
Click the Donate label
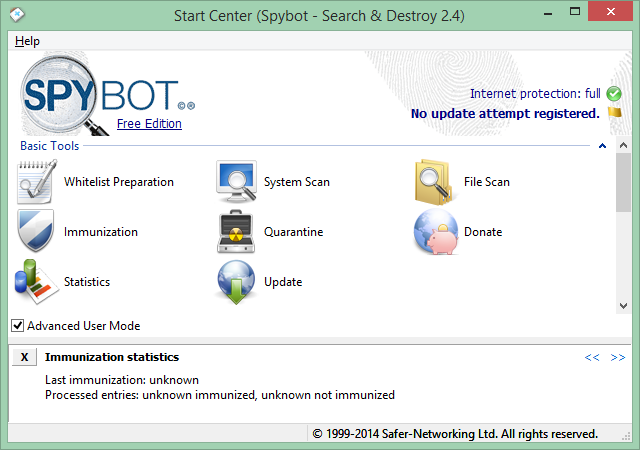(483, 232)
